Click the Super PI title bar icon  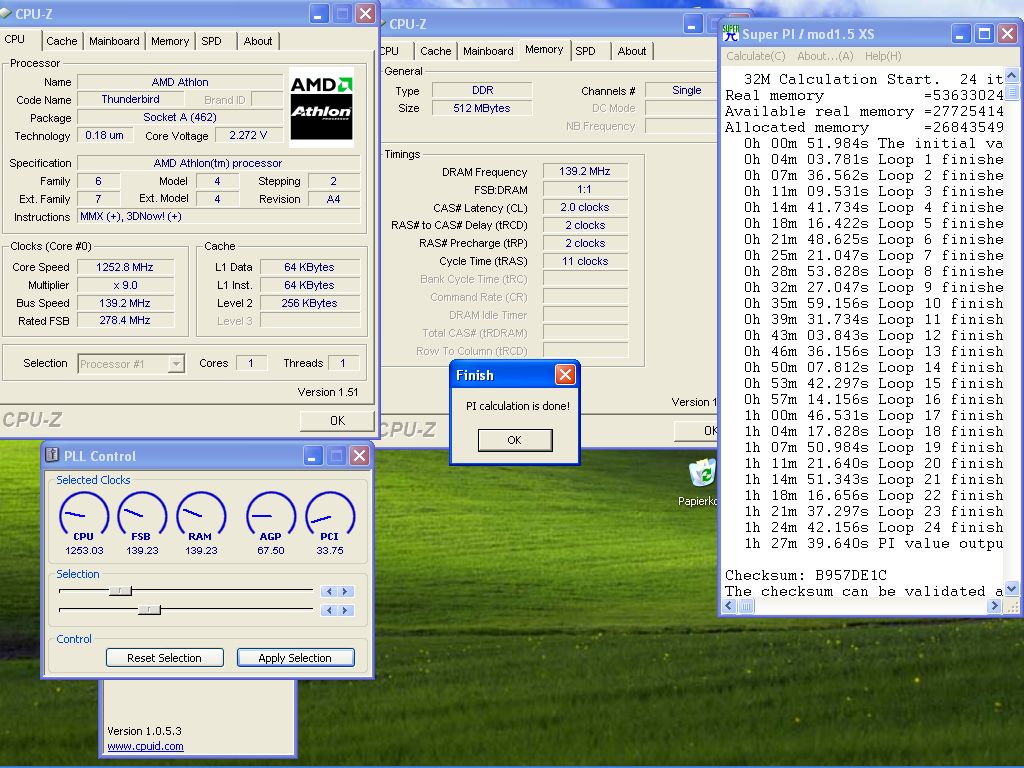(x=731, y=33)
